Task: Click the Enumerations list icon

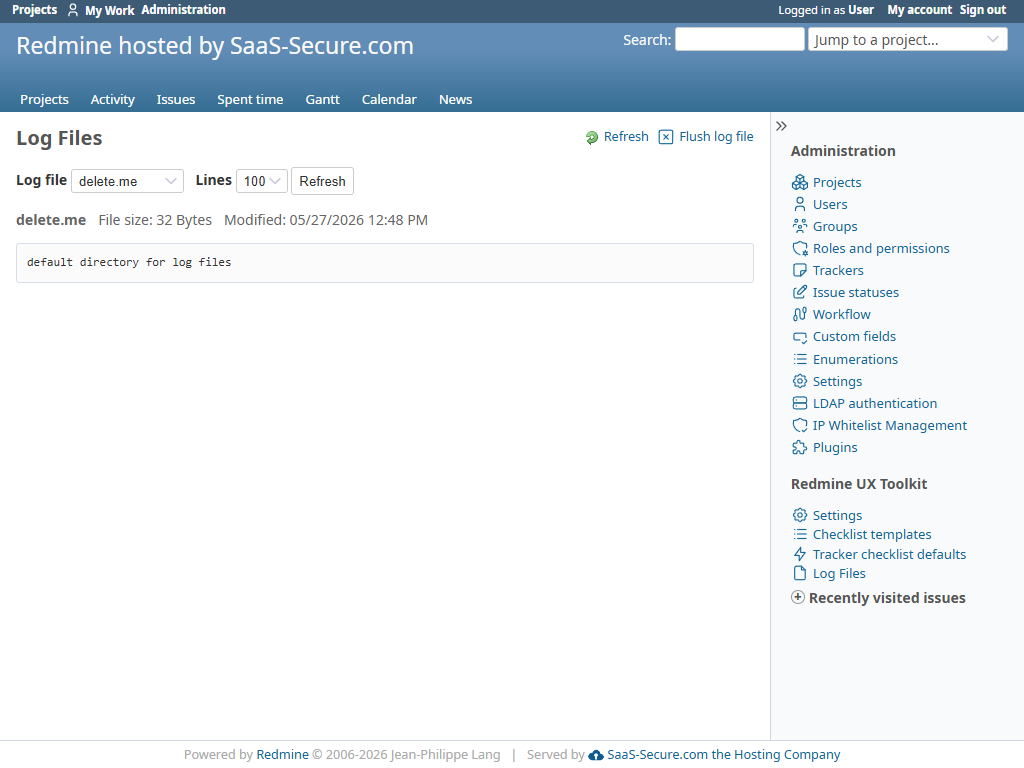Action: (799, 359)
